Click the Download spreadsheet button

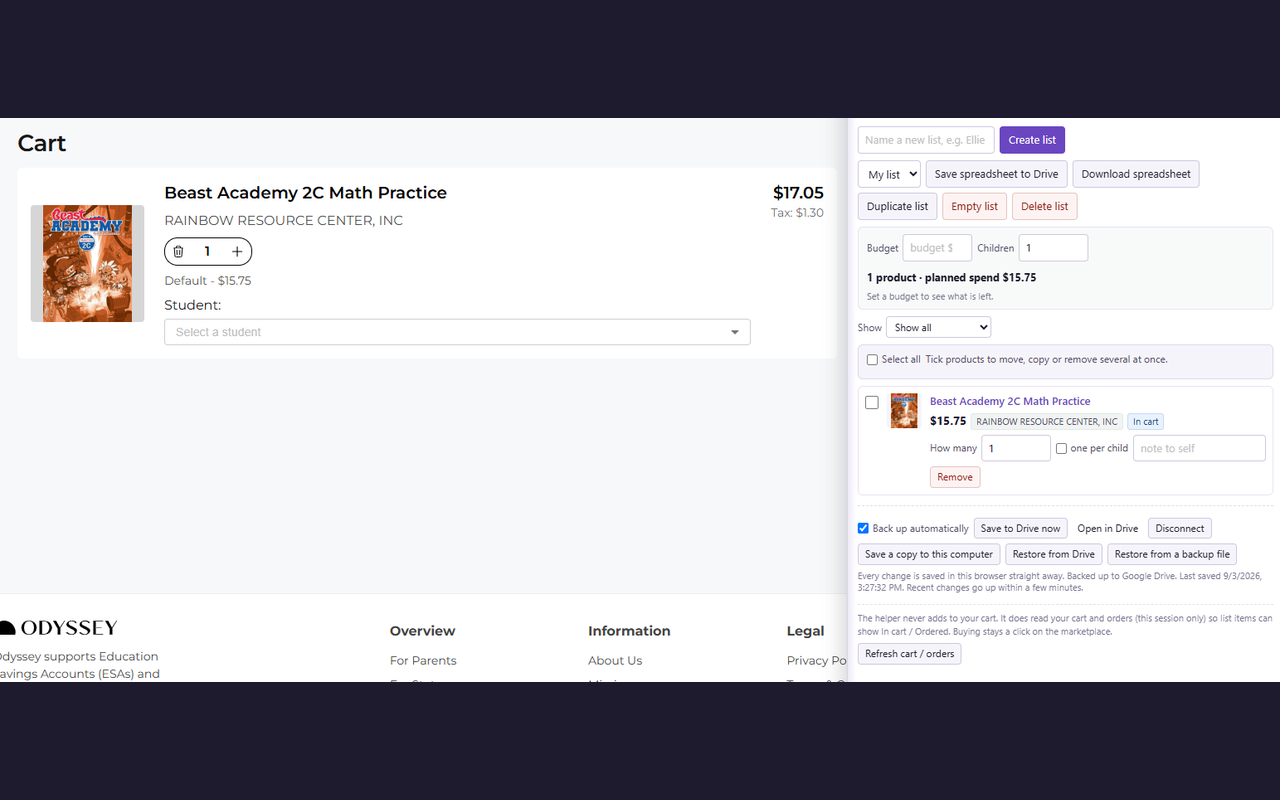point(1136,174)
